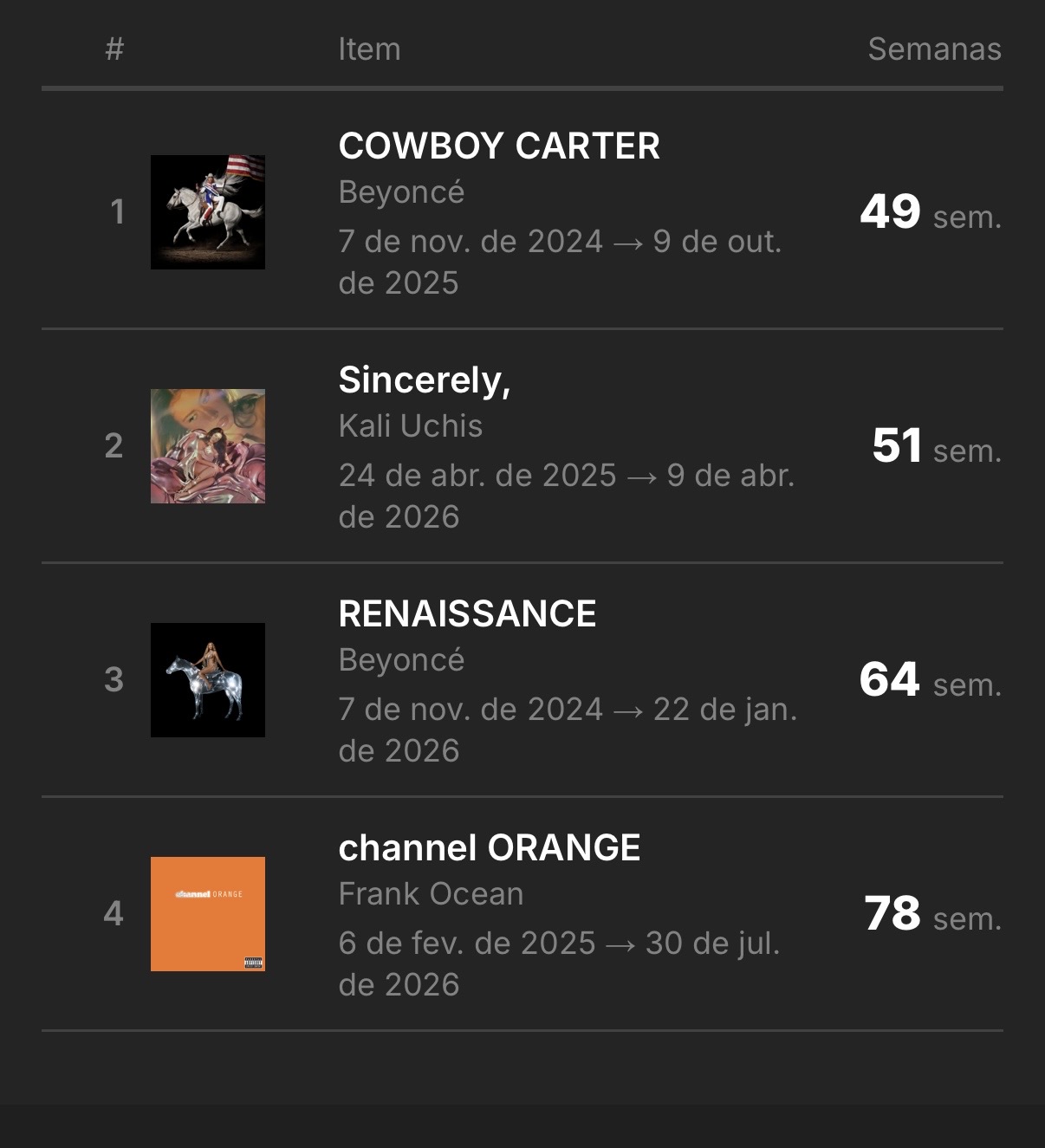The width and height of the screenshot is (1045, 1148).
Task: Open the channel ORANGE album cover
Action: pyautogui.click(x=208, y=914)
